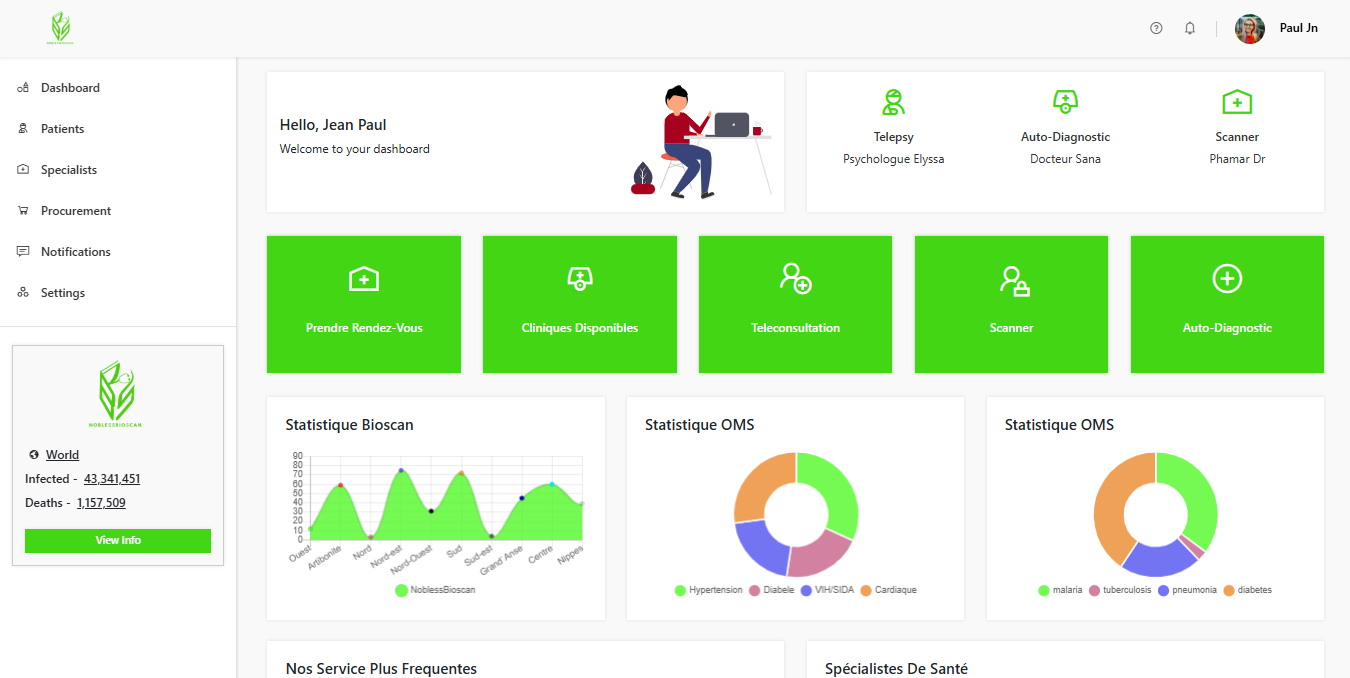Toggle NoblessBioscan legend item in Bioscan chart
This screenshot has width=1350, height=678.
tap(402, 590)
